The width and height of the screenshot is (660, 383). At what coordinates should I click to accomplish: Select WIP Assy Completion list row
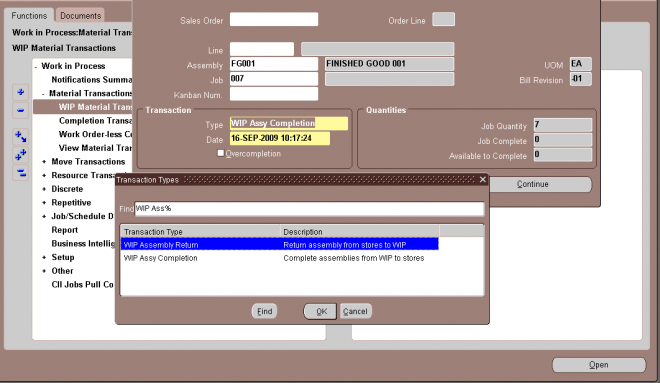pos(279,258)
